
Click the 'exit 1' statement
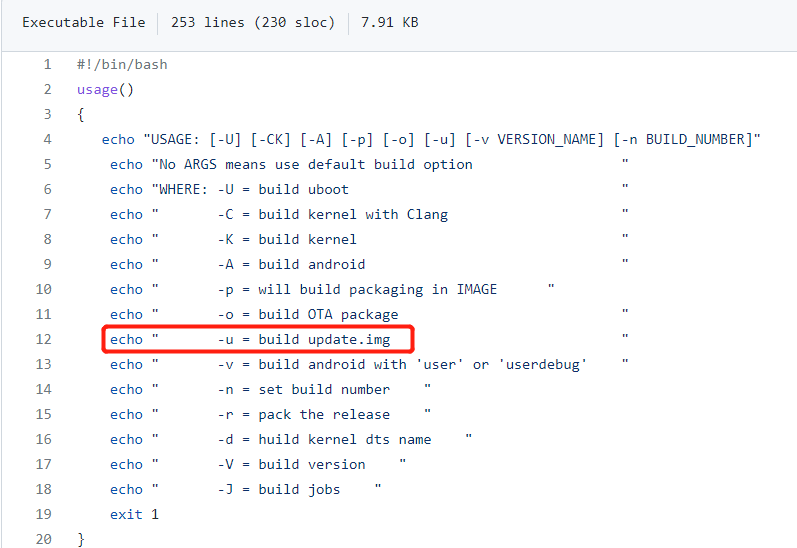[x=134, y=514]
